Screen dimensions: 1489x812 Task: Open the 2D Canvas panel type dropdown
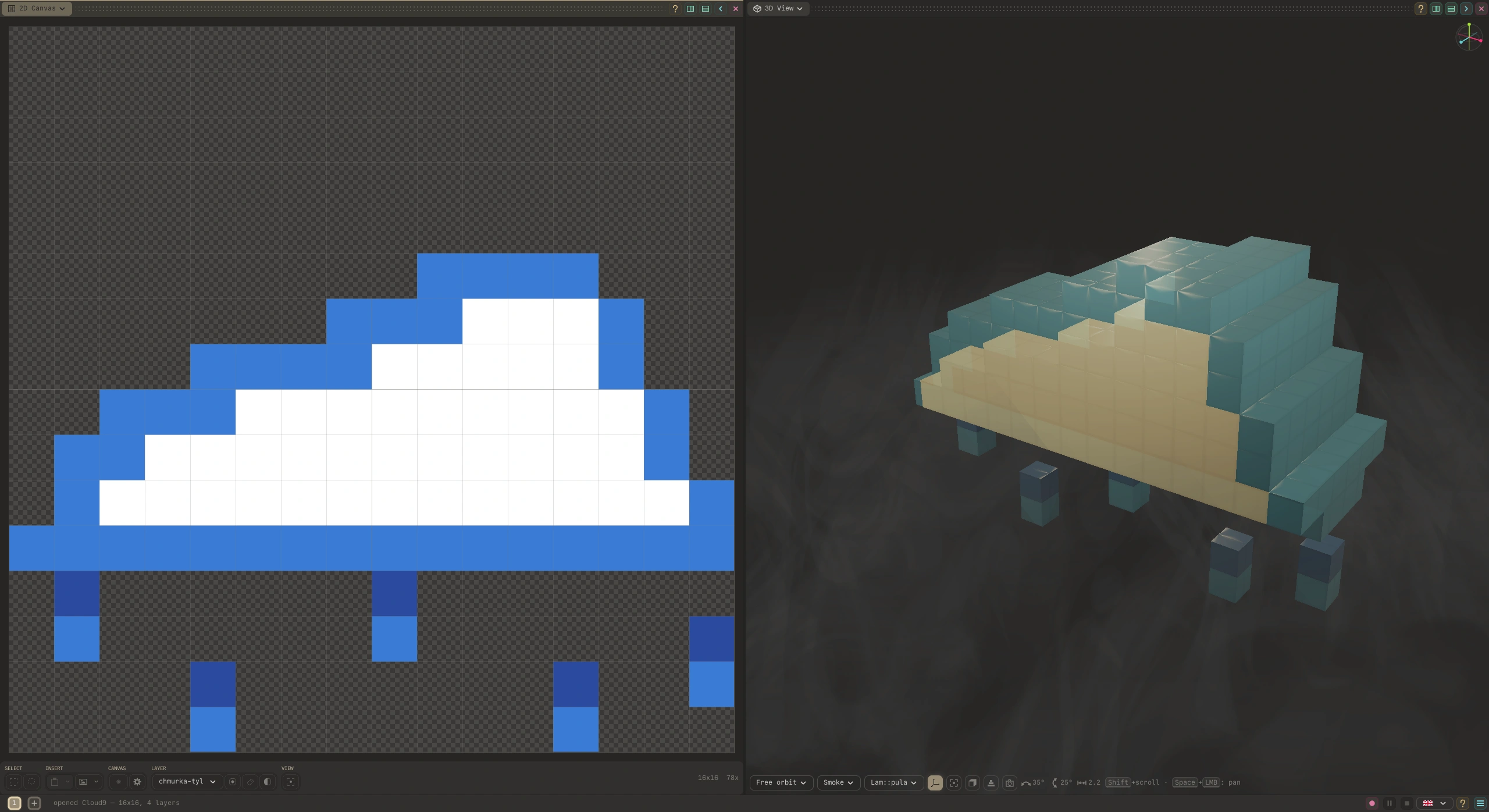[37, 9]
